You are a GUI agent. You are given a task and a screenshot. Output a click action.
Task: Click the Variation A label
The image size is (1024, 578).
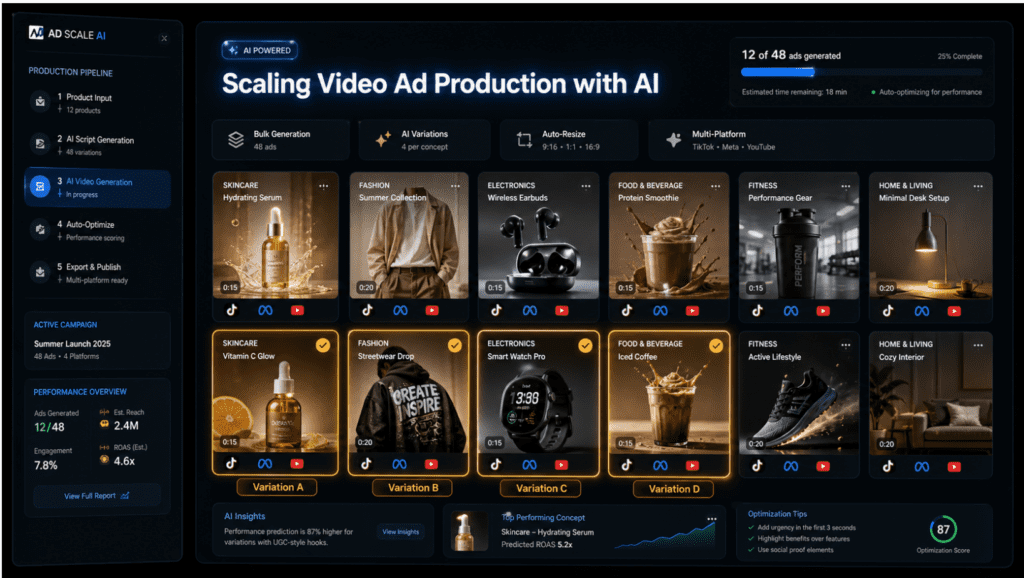click(277, 487)
